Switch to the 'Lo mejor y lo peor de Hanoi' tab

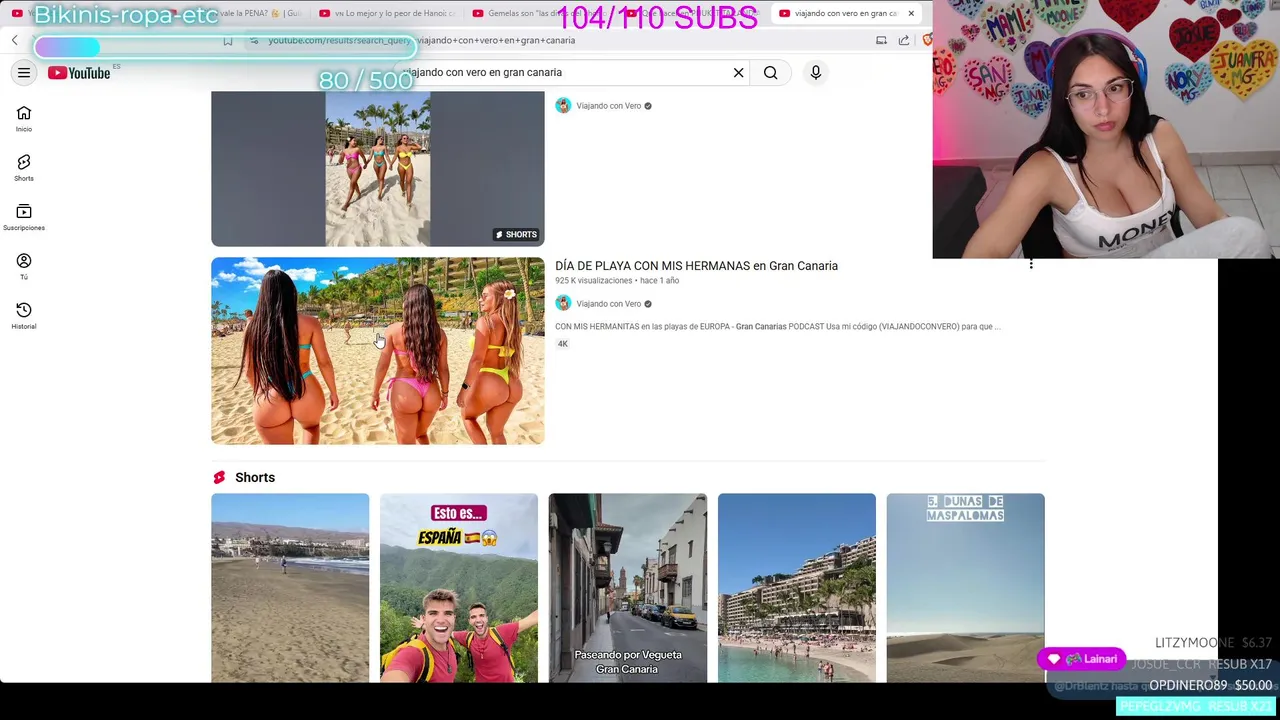pyautogui.click(x=387, y=13)
